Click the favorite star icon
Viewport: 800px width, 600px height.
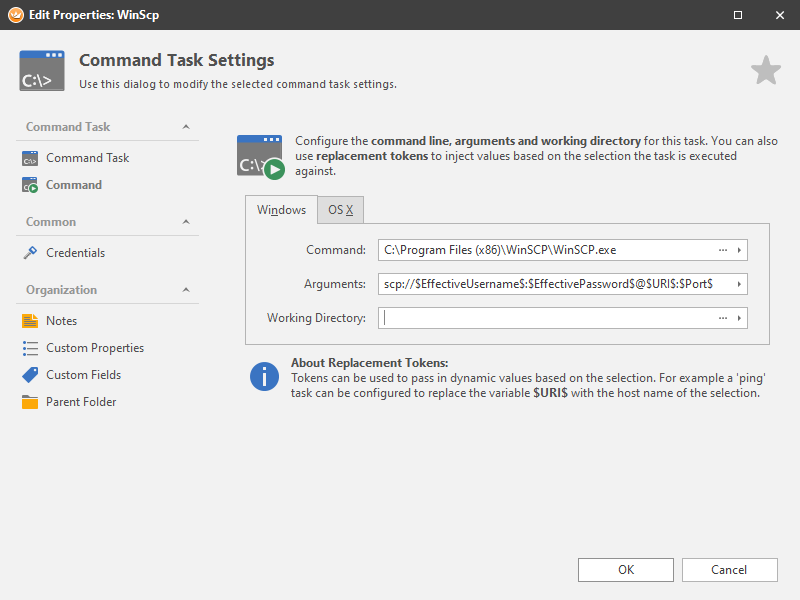[765, 71]
